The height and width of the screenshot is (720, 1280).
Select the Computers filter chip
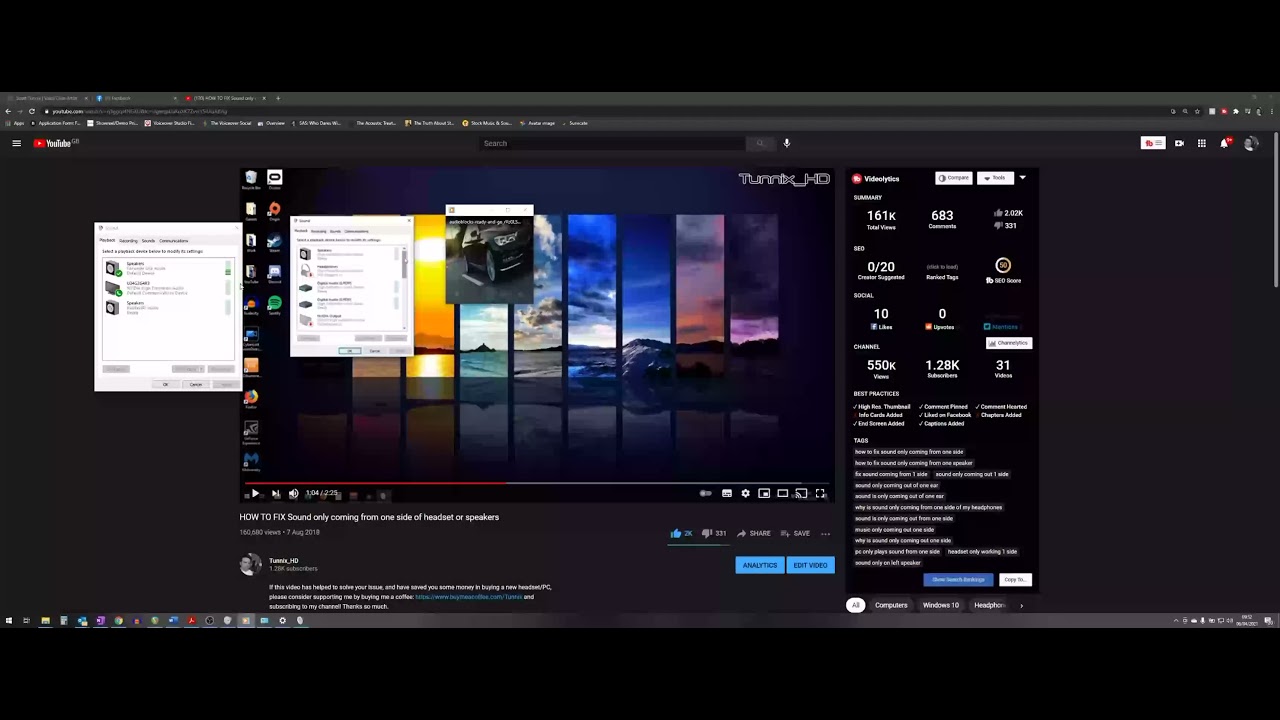point(891,605)
